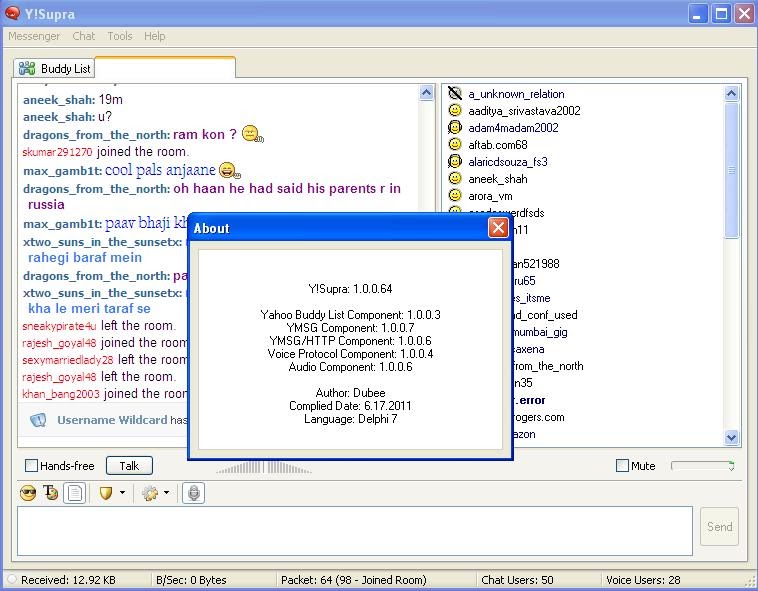Click 'Voice Users: 28' status entry
This screenshot has height=591, width=758.
[643, 580]
